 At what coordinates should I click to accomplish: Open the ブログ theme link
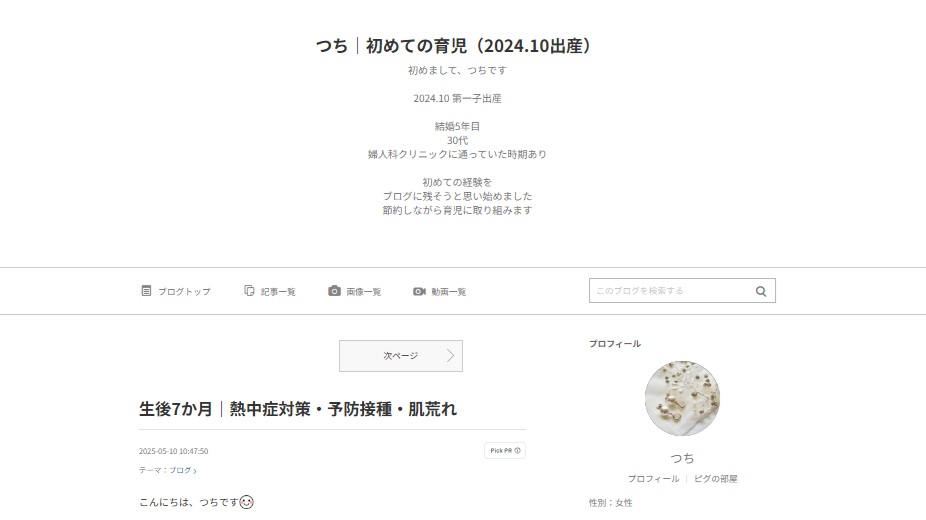tap(182, 470)
